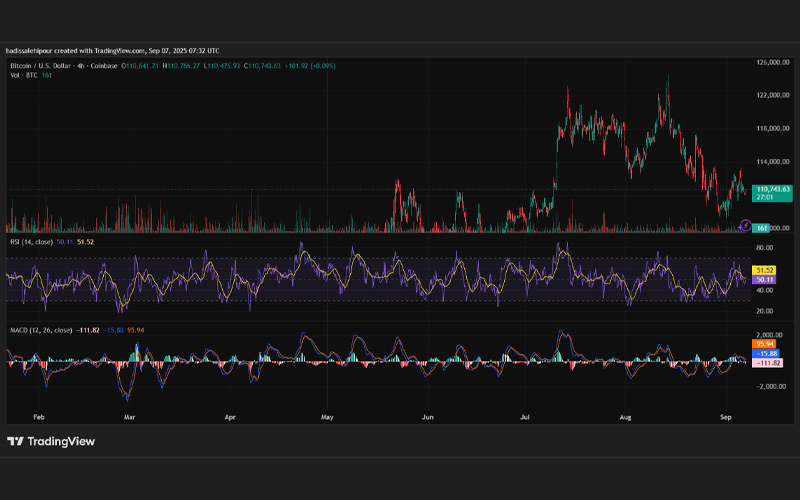
Task: Select the Vol · BTC indicator label
Action: coord(24,75)
